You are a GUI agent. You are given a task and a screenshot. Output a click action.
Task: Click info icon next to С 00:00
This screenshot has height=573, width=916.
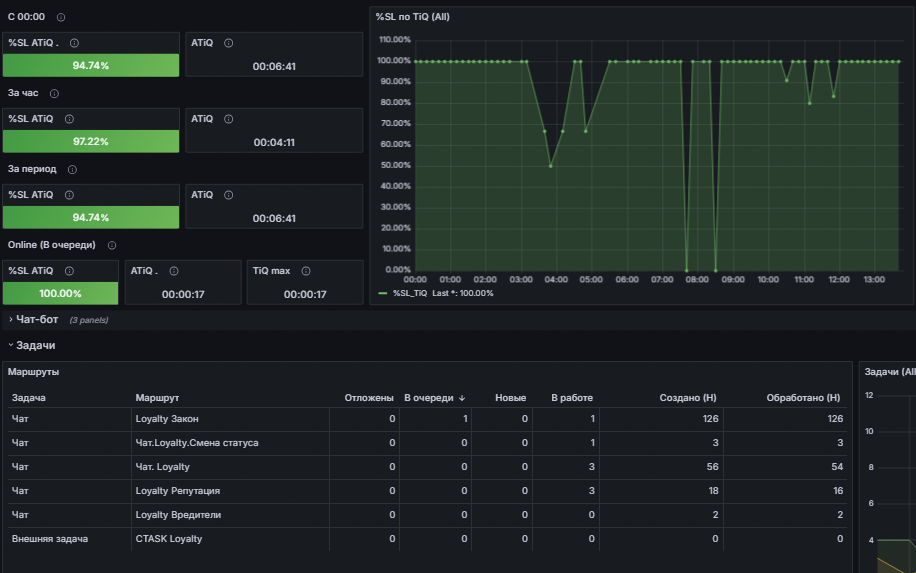coord(61,18)
